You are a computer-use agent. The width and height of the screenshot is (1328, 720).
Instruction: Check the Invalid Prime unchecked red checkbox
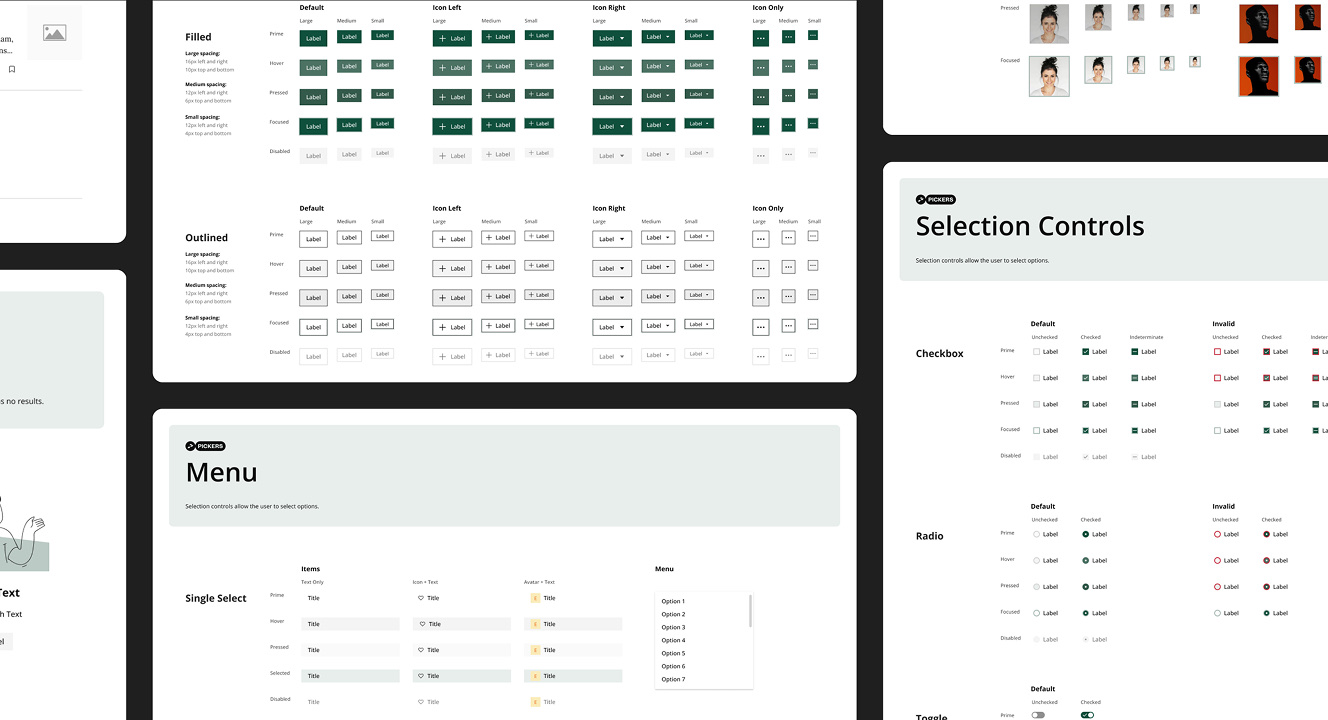[x=1217, y=352]
